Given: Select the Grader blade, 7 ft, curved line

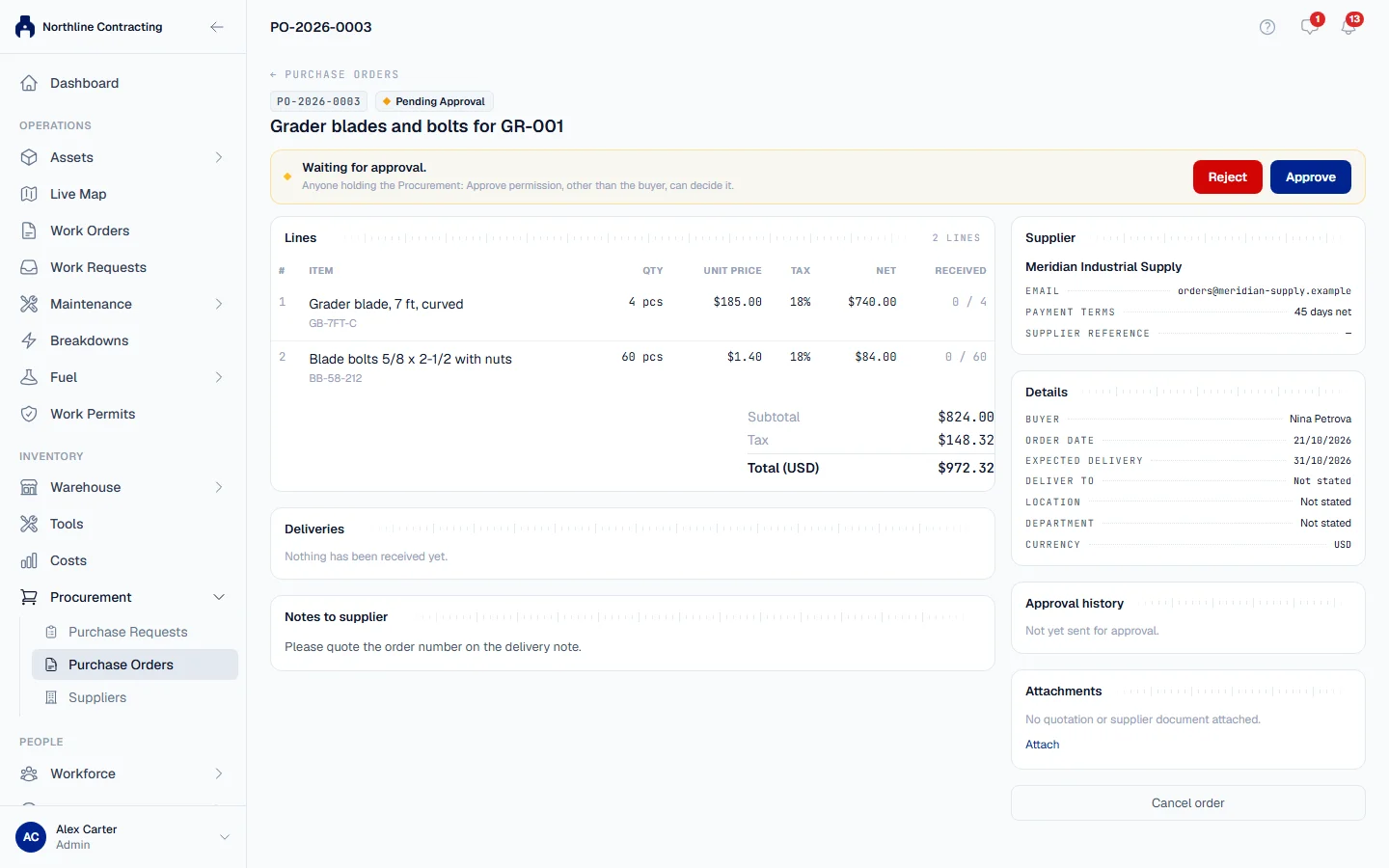Looking at the screenshot, I should pos(633,312).
